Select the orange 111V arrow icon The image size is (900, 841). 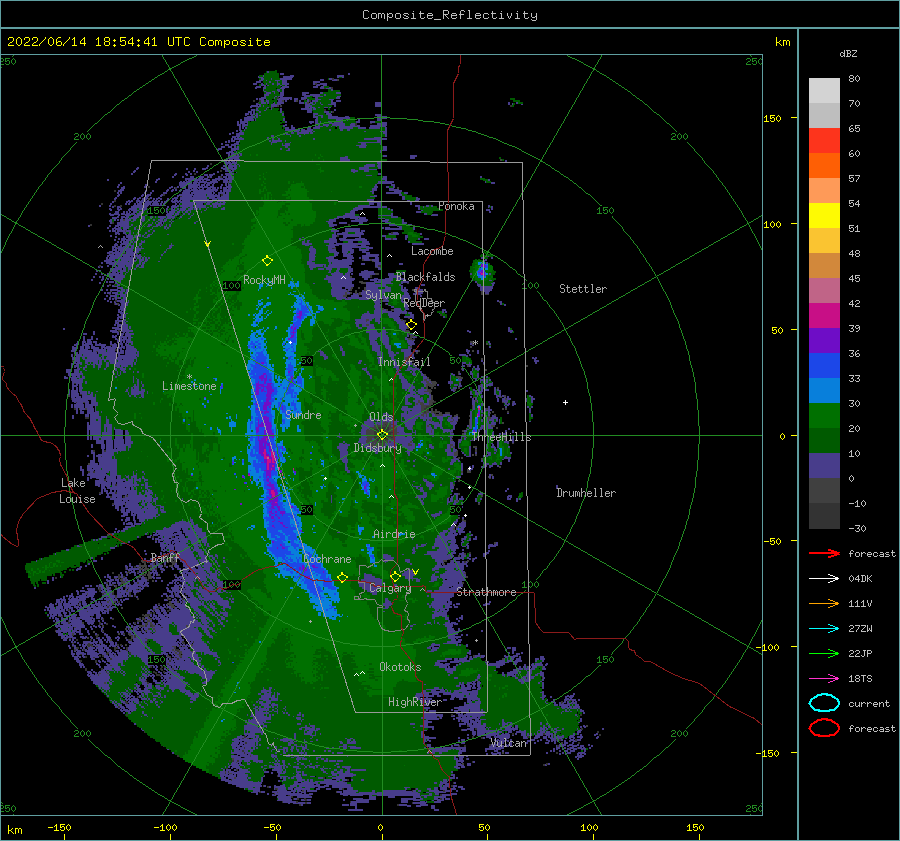click(x=824, y=603)
